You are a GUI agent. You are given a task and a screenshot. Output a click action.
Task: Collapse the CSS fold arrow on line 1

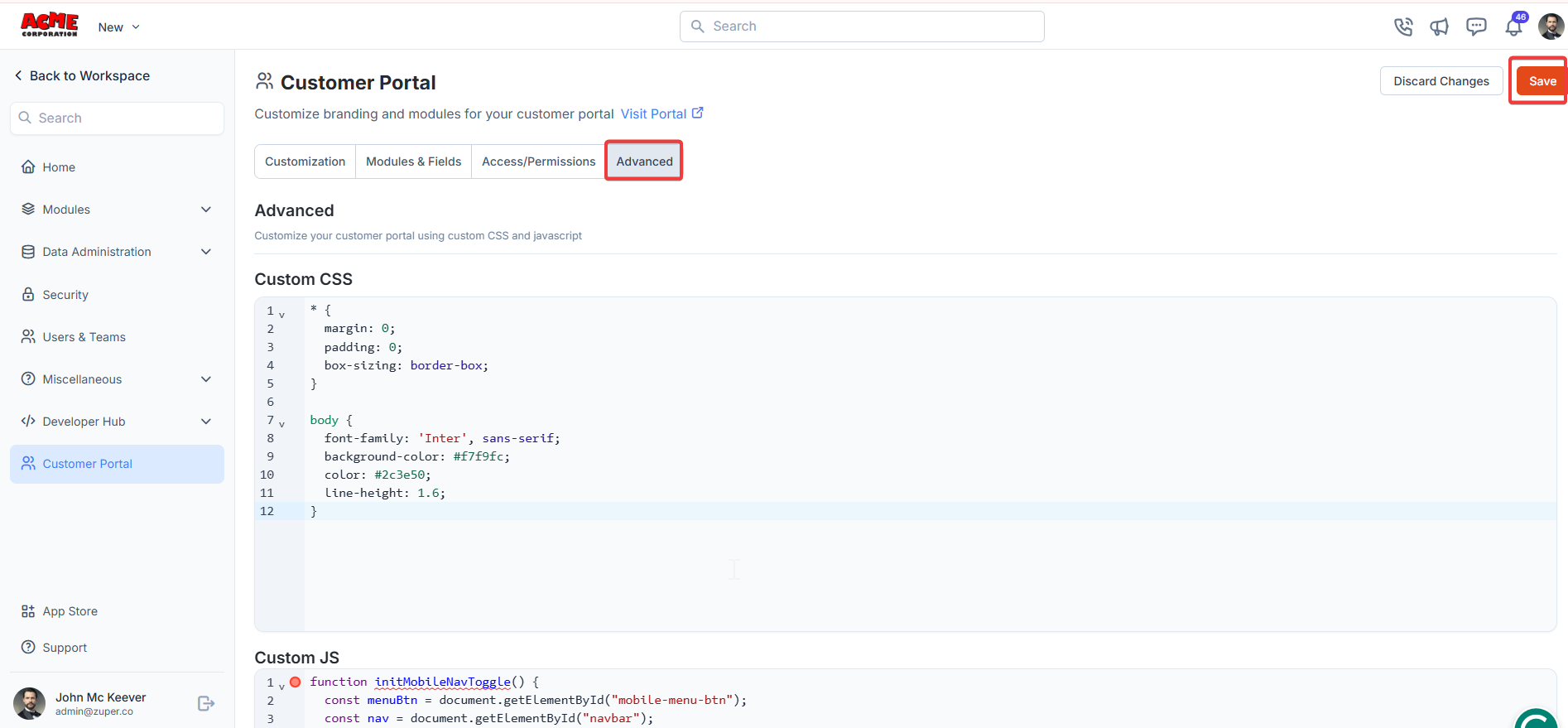pyautogui.click(x=282, y=315)
